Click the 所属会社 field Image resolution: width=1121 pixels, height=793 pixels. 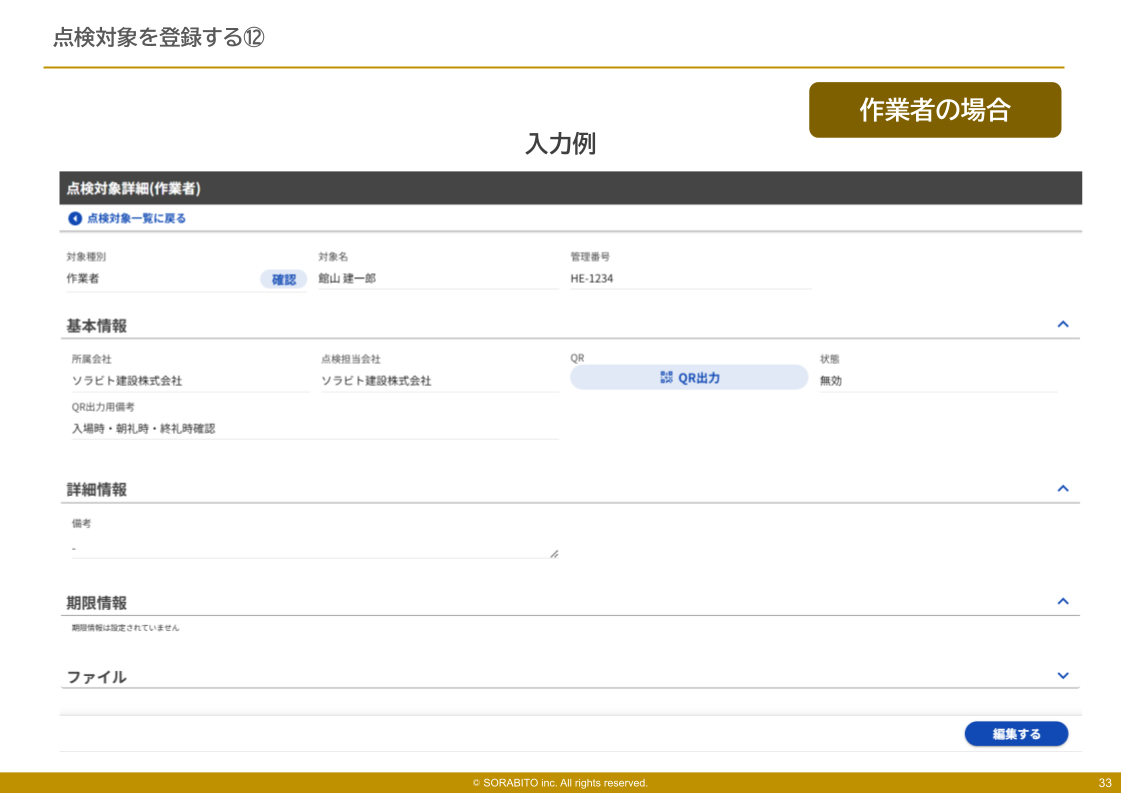[x=188, y=381]
